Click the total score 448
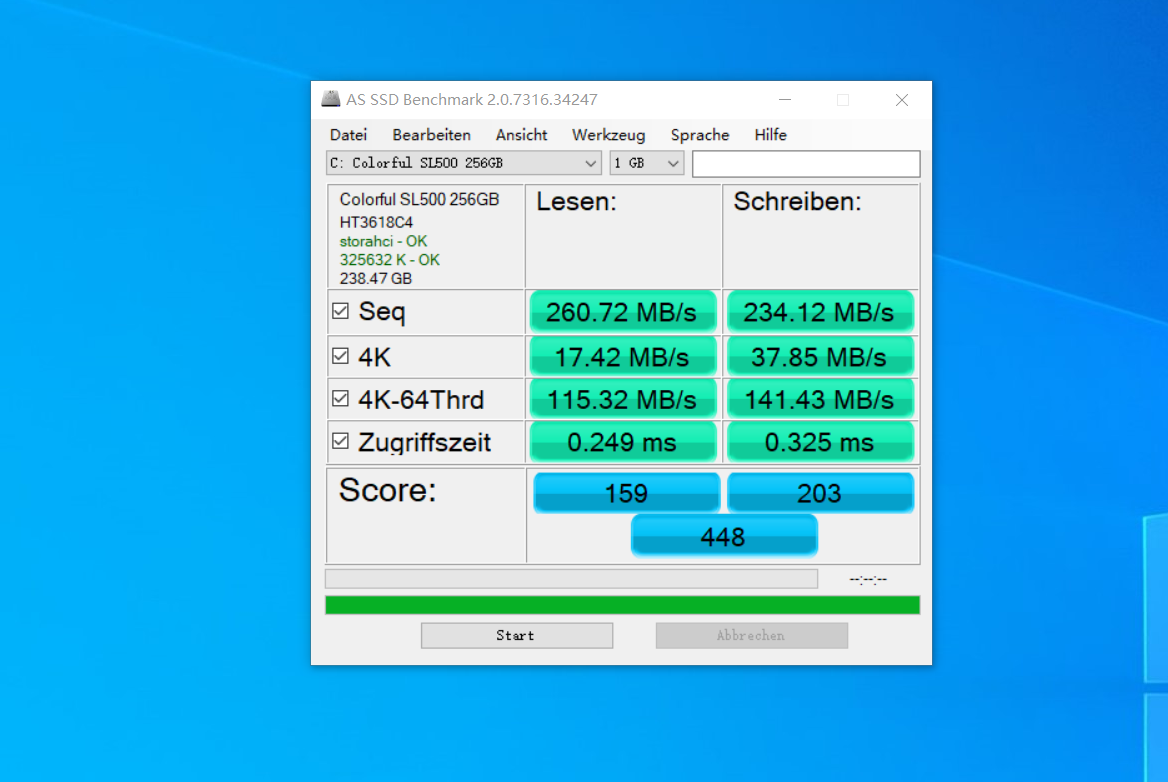This screenshot has width=1168, height=782. (x=724, y=536)
